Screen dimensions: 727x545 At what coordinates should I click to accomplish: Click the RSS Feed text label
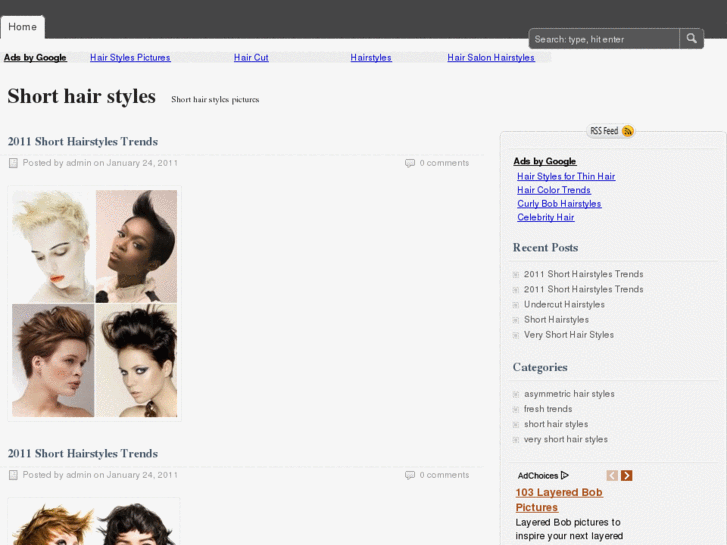click(604, 131)
